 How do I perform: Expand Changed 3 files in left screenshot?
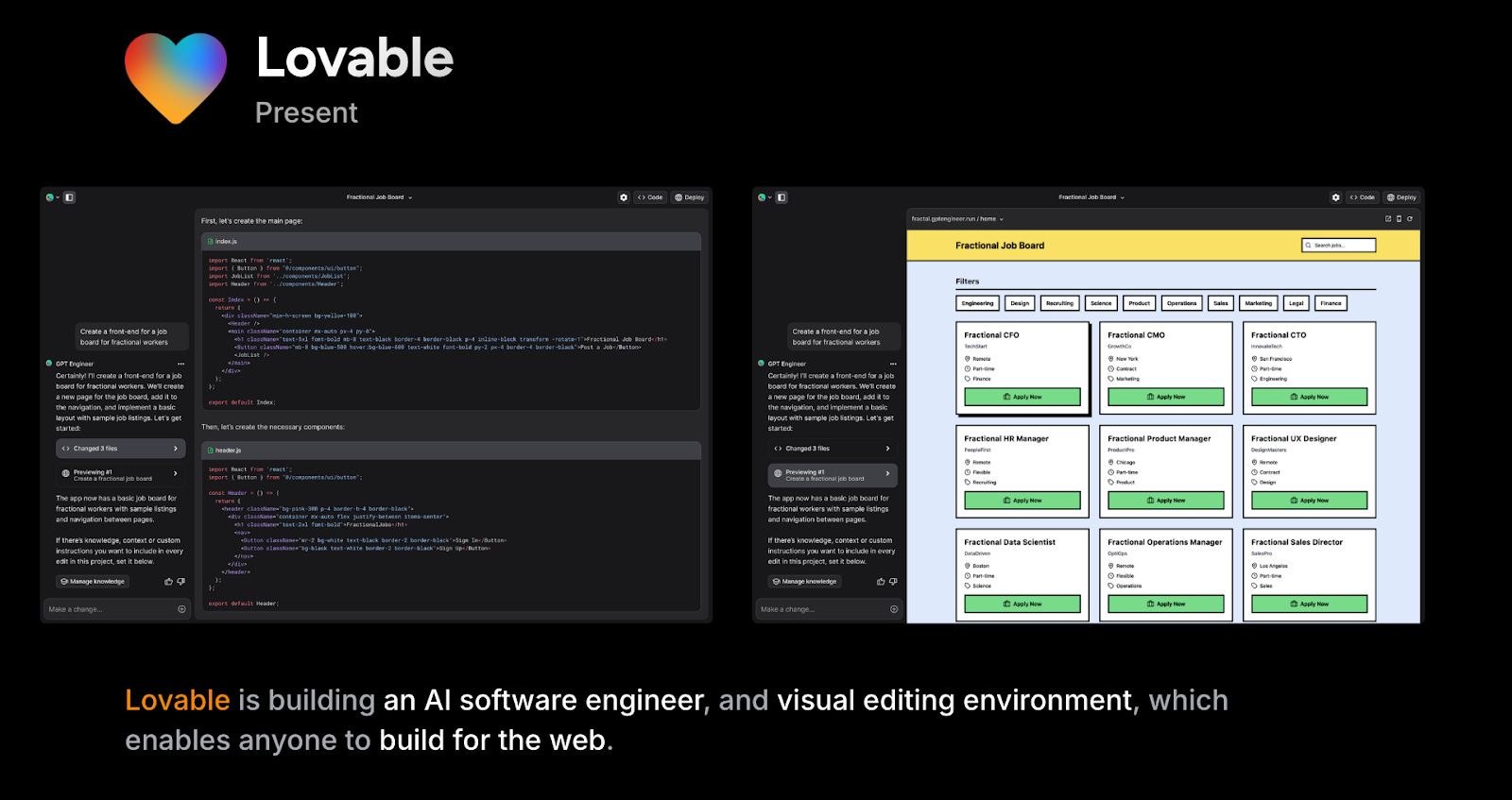119,449
